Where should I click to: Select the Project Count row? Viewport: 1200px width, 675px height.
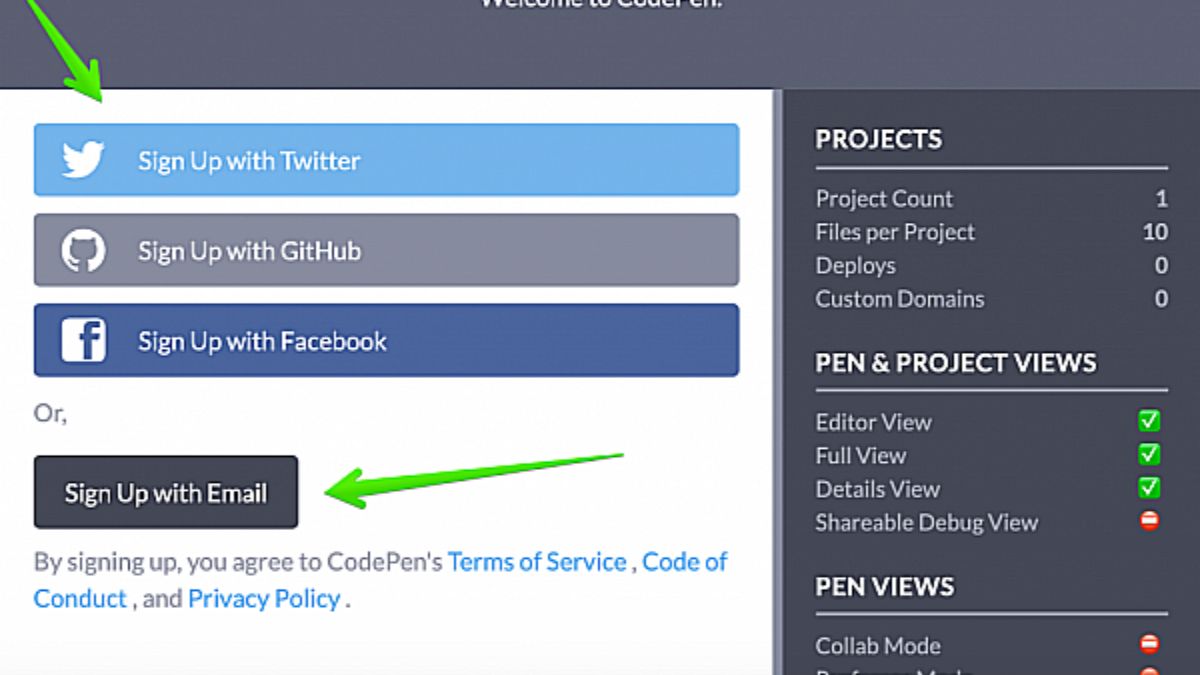point(991,198)
